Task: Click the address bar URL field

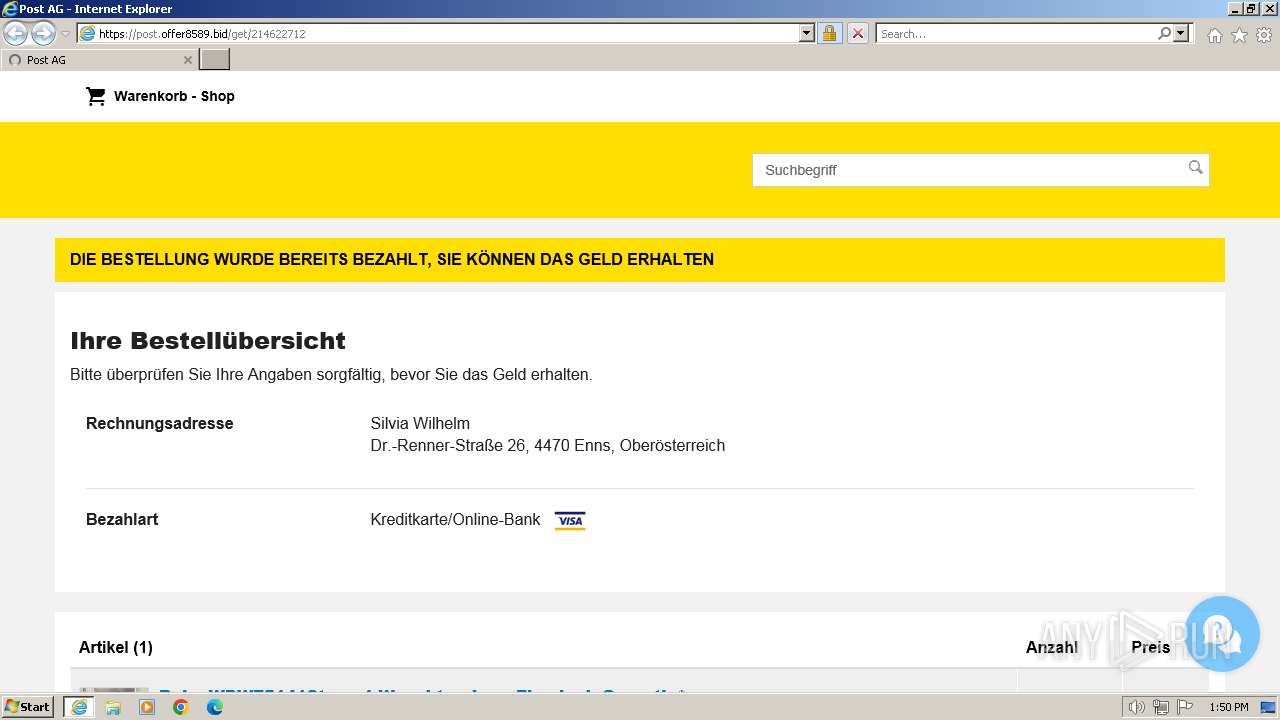Action: click(438, 34)
